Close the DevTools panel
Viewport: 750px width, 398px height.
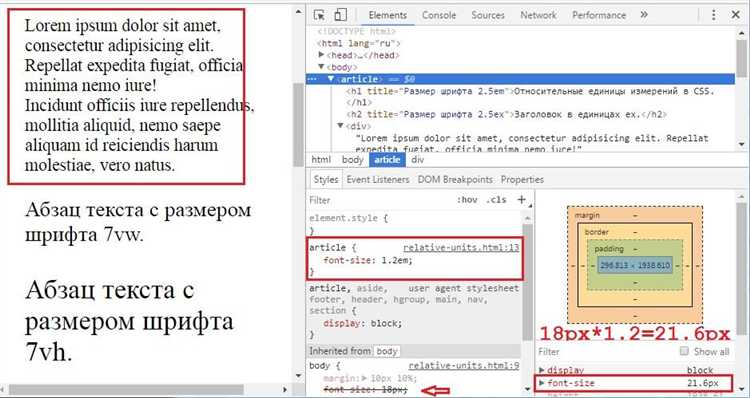click(x=736, y=15)
